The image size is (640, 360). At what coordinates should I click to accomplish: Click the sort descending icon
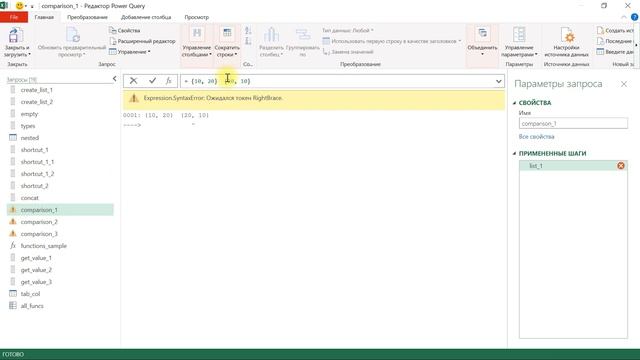248,41
